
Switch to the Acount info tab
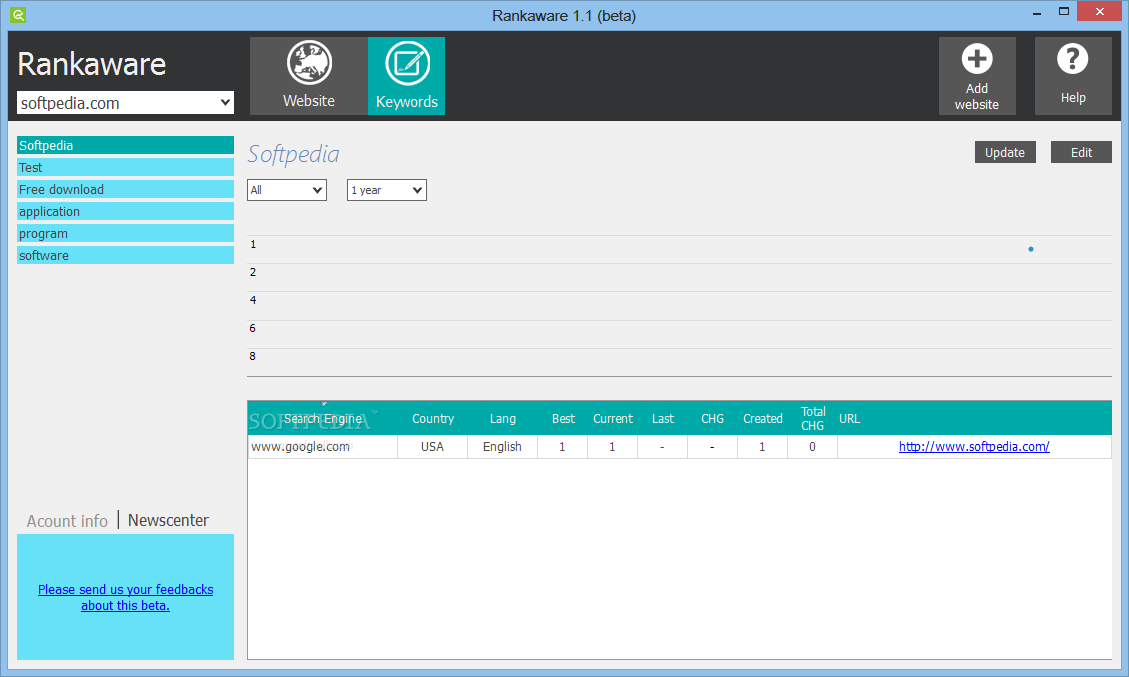[67, 521]
